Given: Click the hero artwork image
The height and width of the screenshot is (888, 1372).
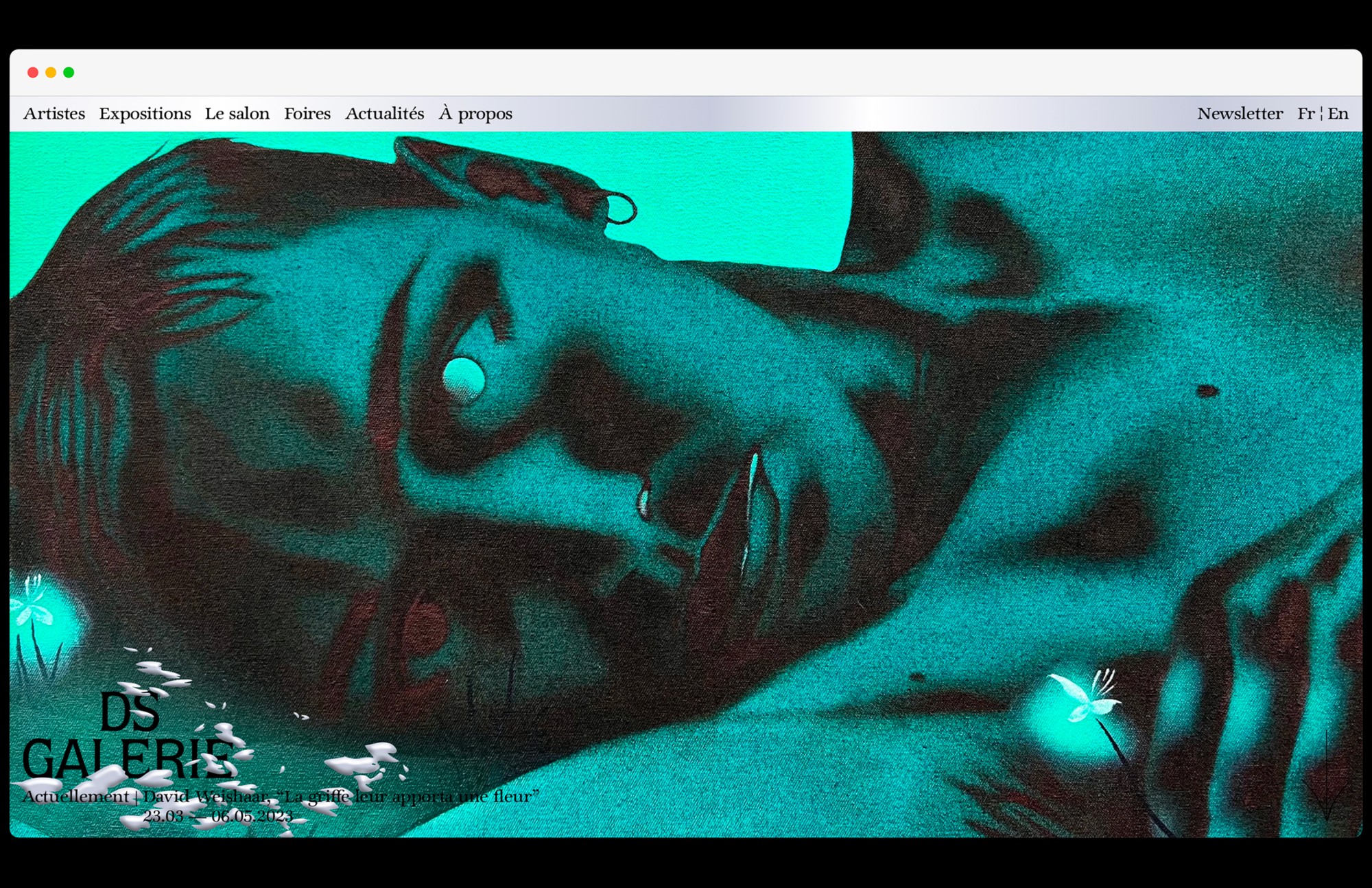Looking at the screenshot, I should 686,446.
